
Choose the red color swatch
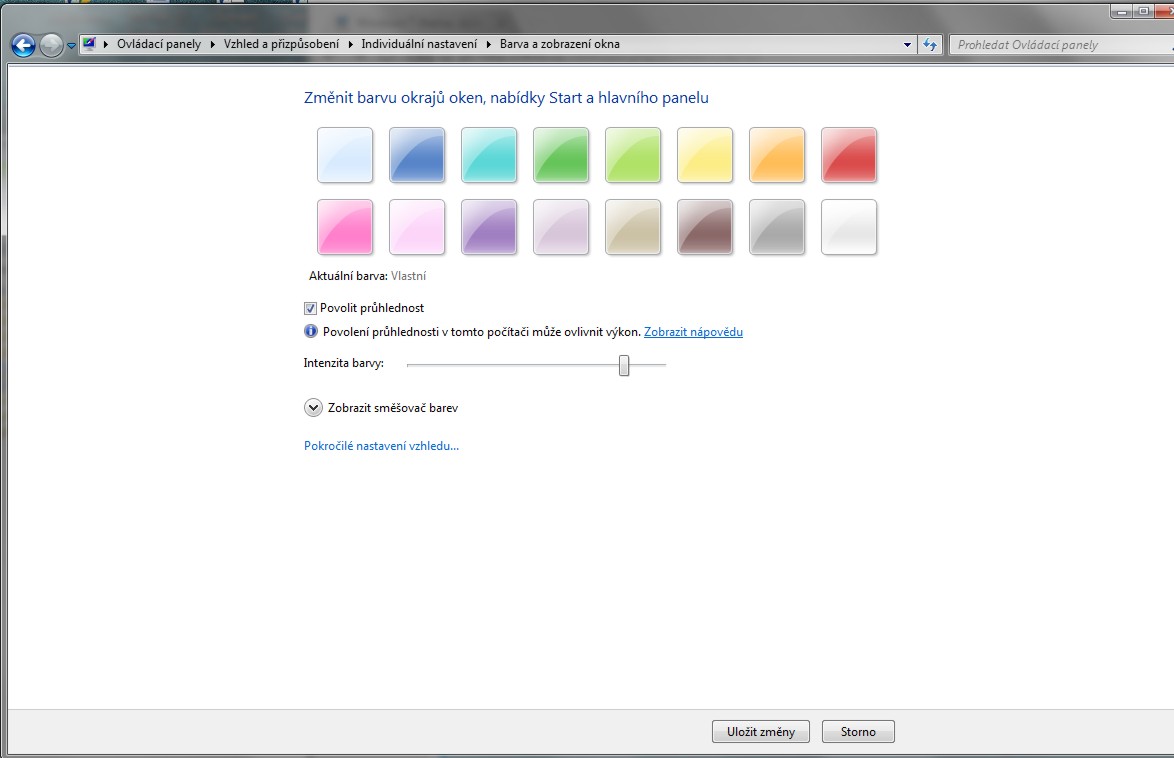[849, 155]
